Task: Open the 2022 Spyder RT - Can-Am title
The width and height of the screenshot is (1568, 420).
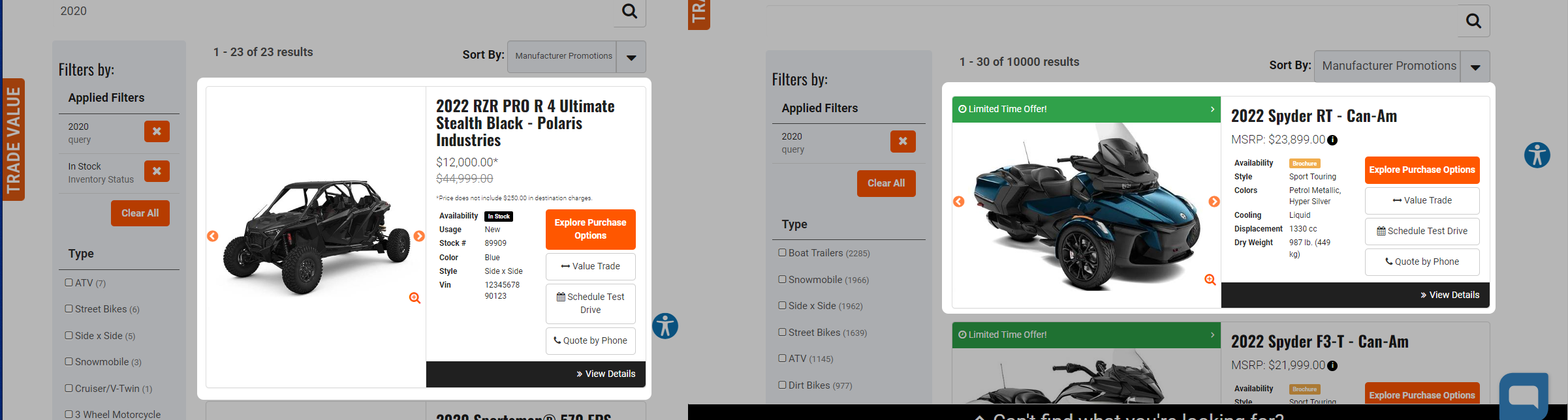Action: click(1313, 116)
